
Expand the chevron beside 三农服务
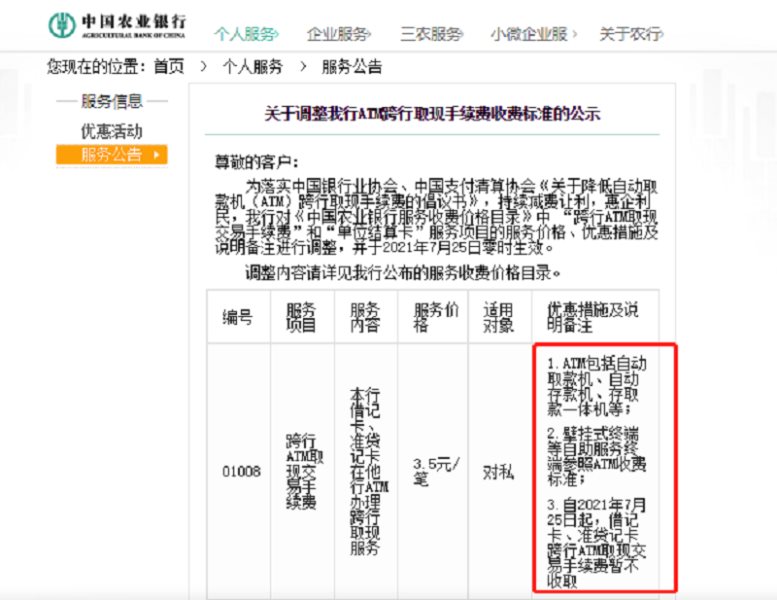tap(465, 34)
